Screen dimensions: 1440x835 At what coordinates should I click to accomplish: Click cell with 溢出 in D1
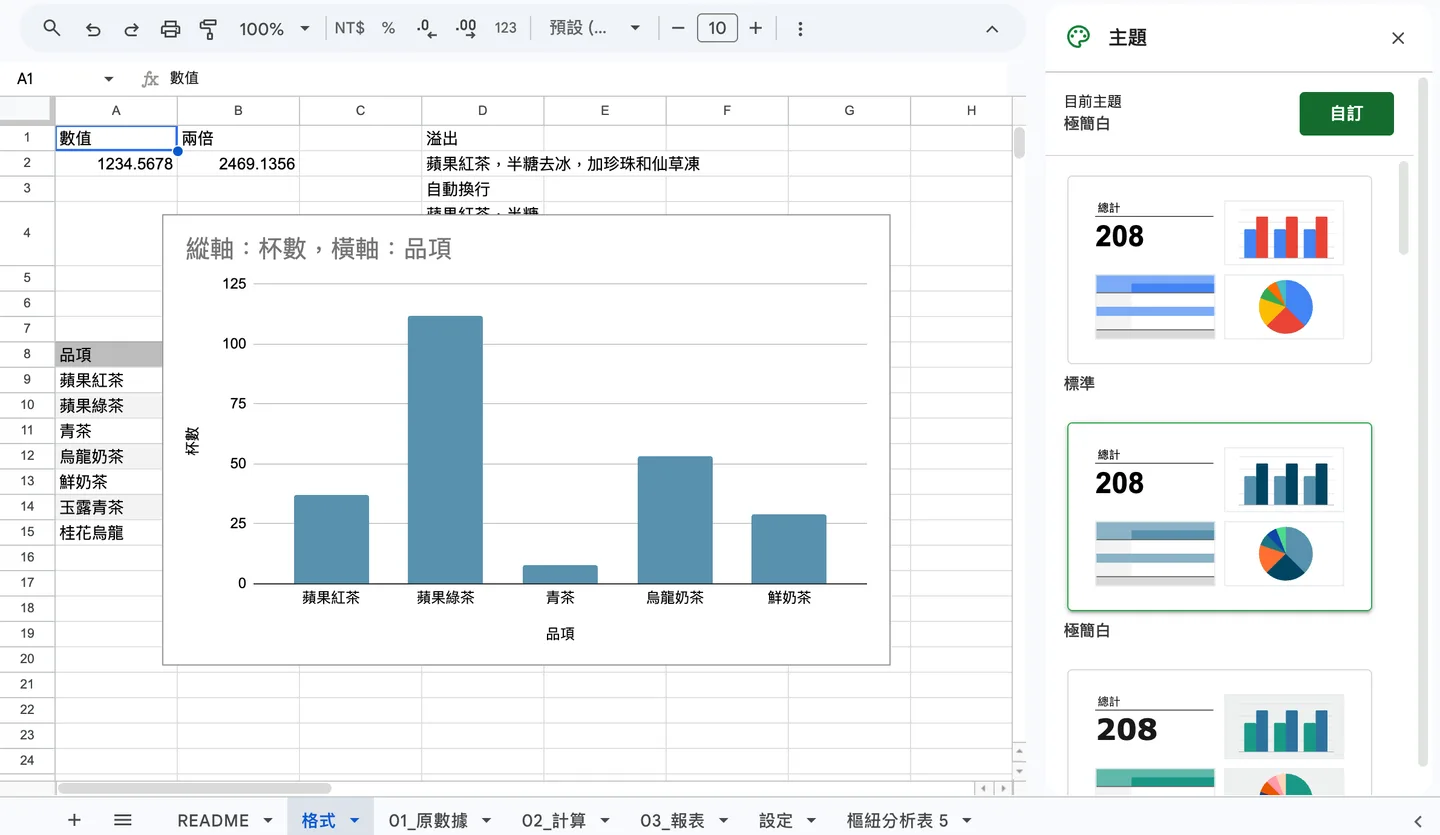(483, 138)
